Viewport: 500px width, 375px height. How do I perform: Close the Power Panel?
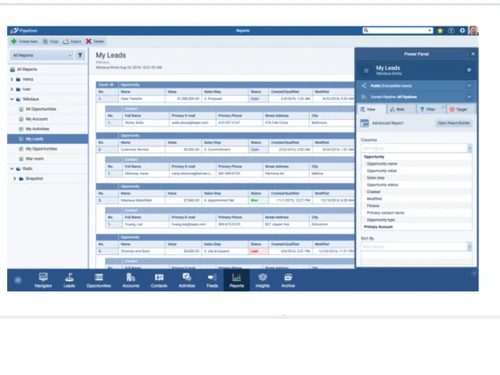coord(473,54)
